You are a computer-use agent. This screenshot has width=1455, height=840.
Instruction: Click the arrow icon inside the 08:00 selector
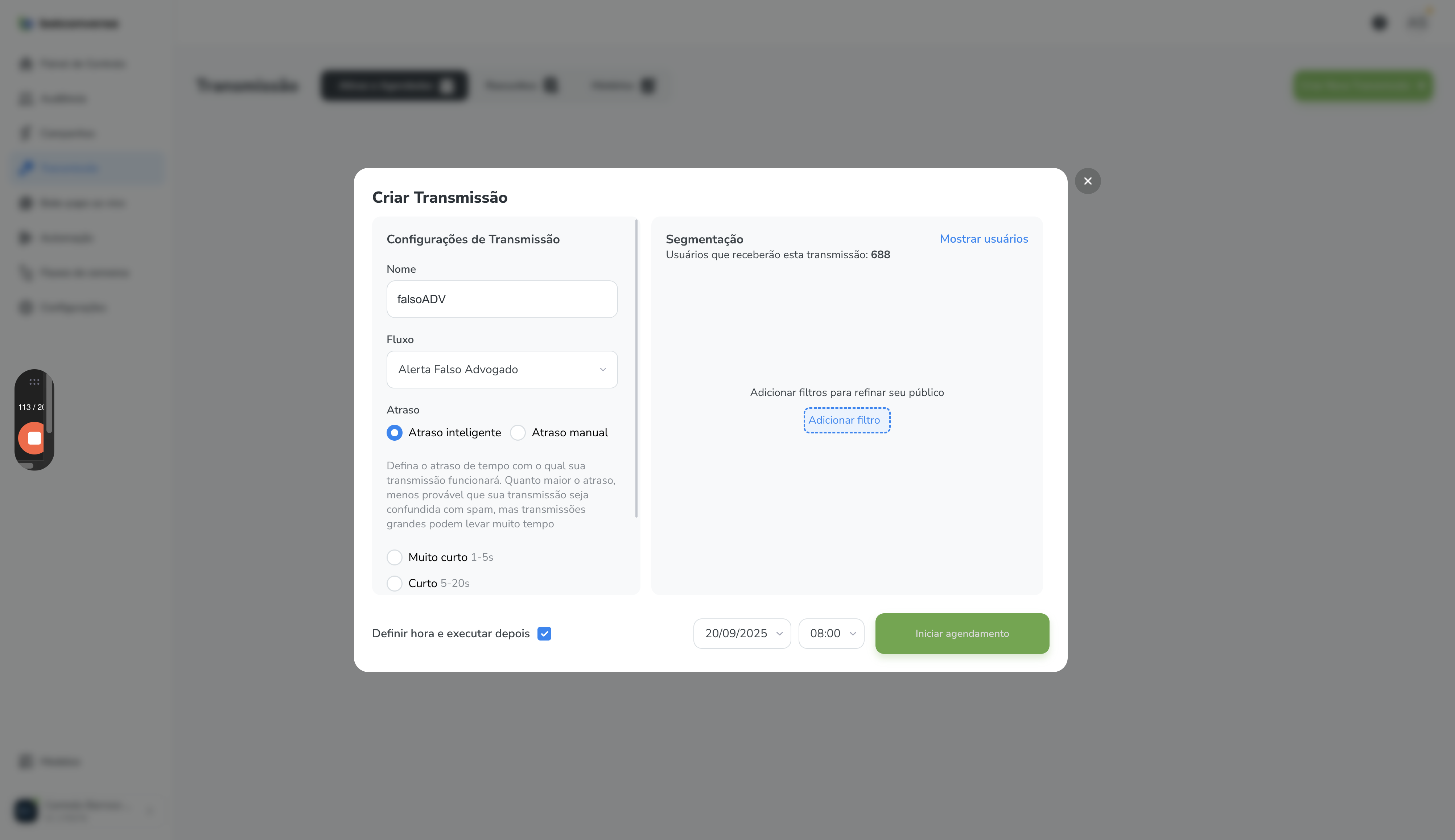852,634
